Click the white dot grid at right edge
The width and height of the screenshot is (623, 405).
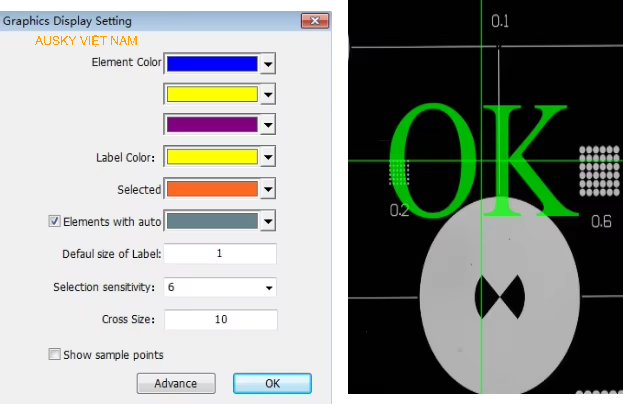coord(600,172)
